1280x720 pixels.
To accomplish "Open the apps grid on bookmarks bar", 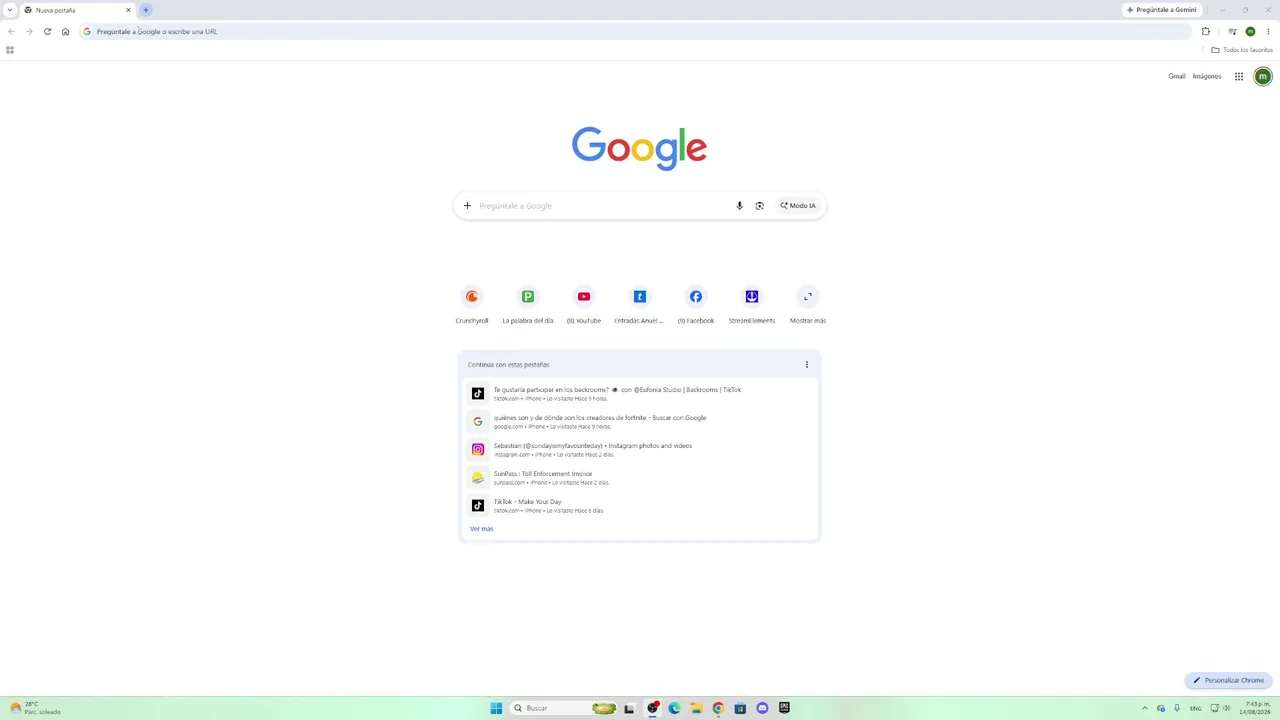I will [10, 50].
